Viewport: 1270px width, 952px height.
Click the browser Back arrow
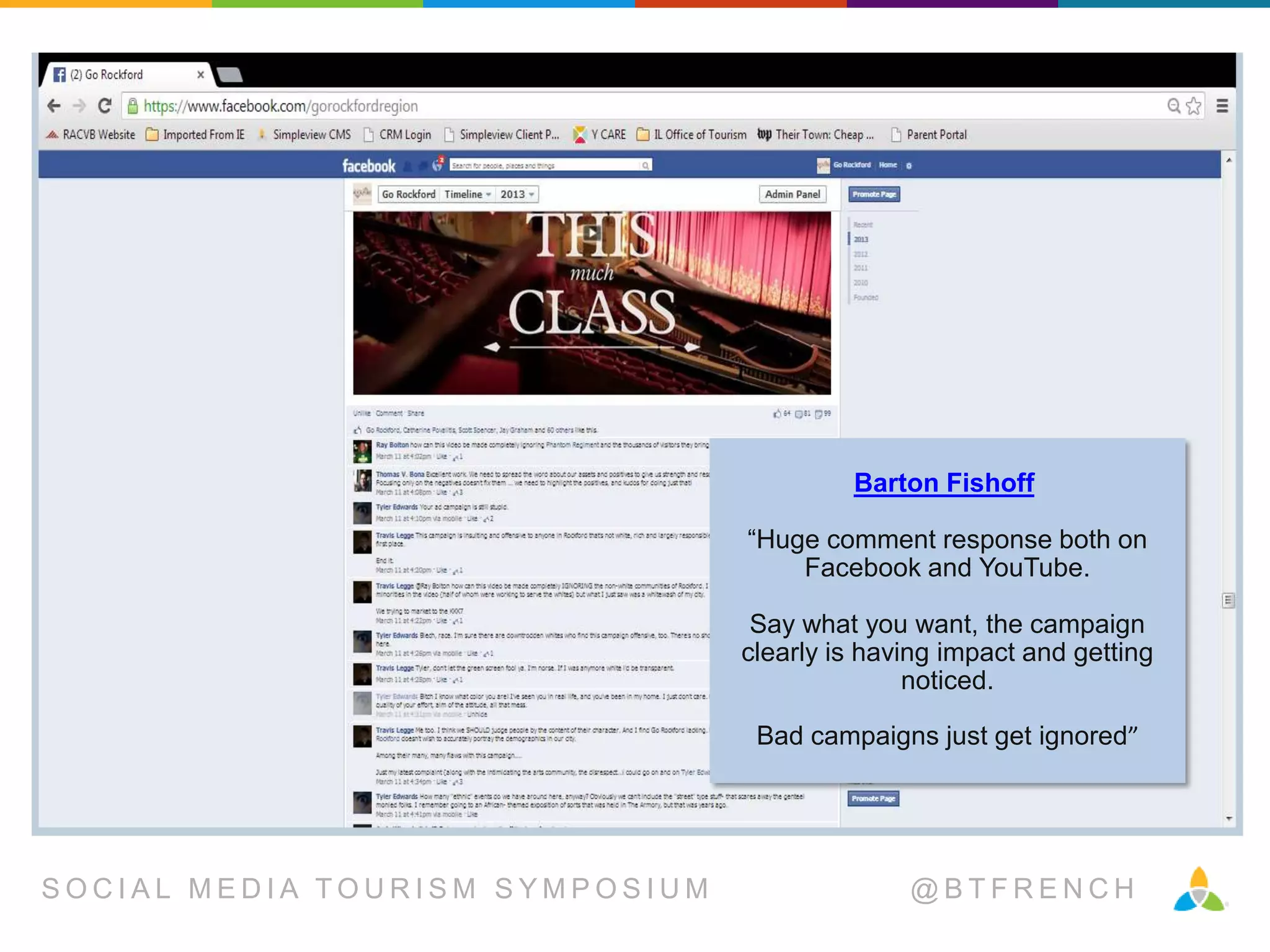54,106
